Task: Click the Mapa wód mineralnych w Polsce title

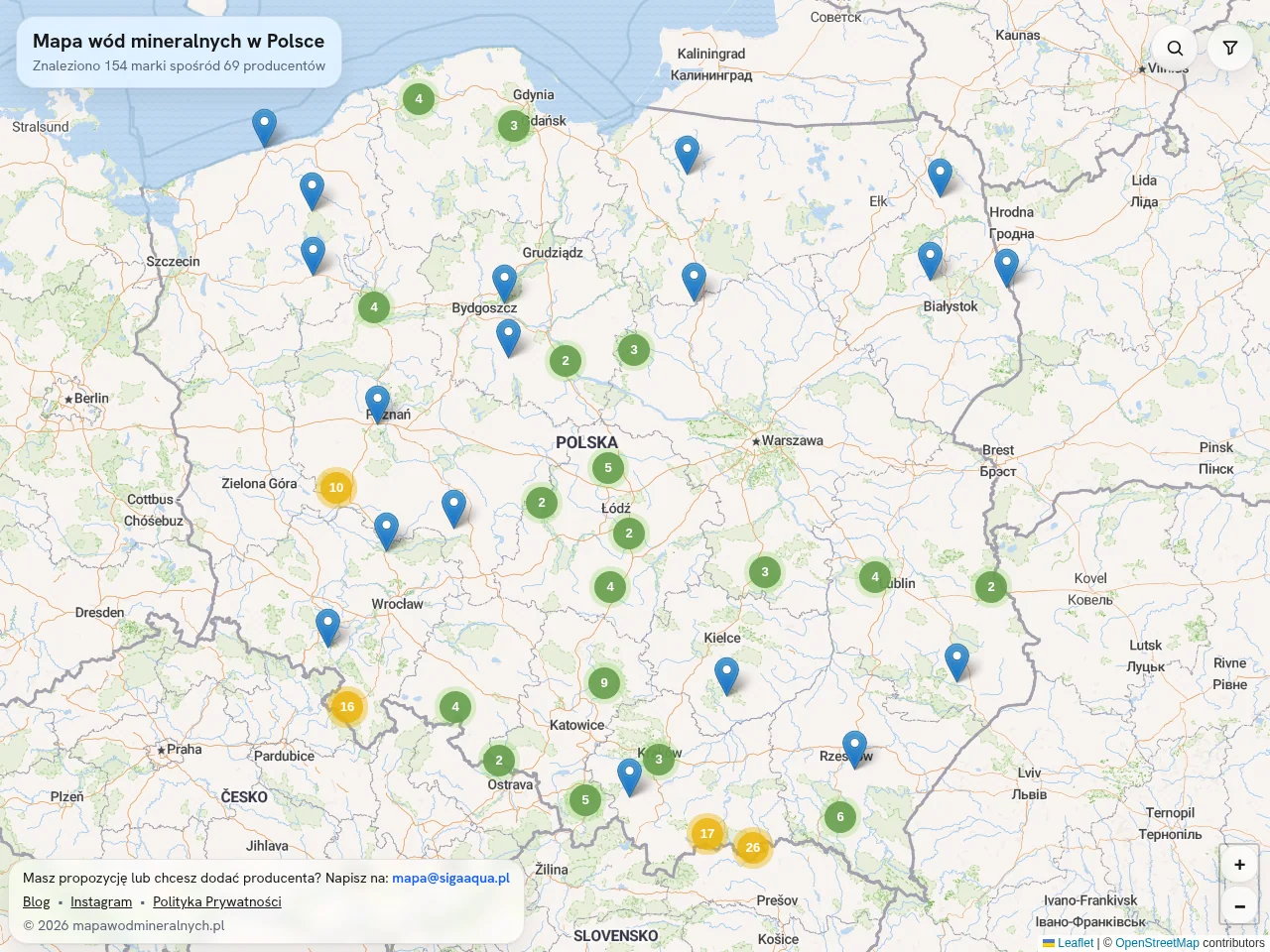Action: [x=179, y=41]
